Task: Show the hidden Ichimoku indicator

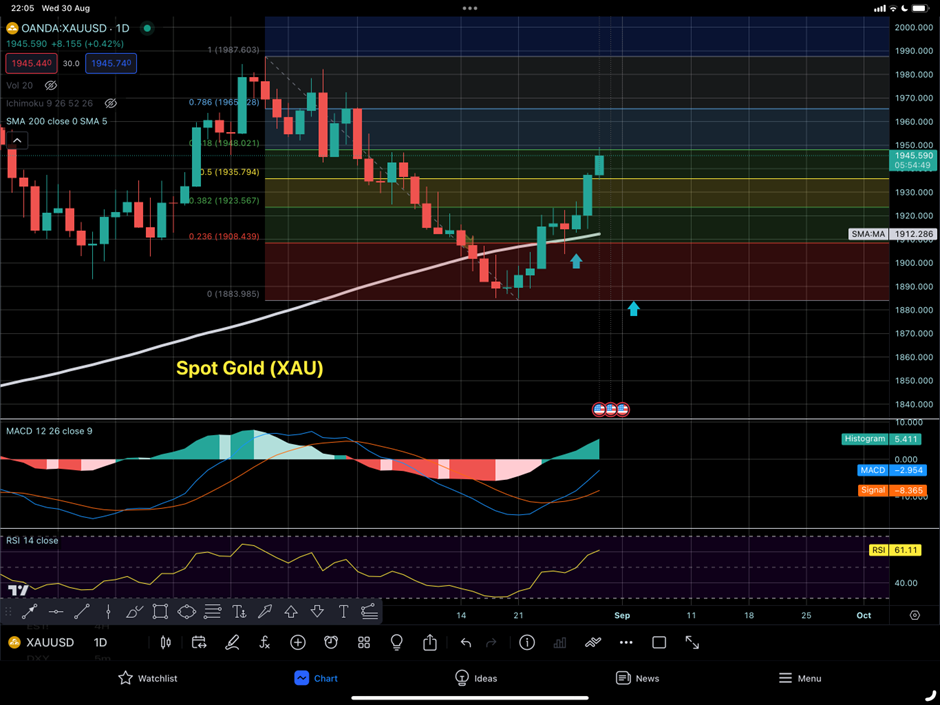Action: click(x=111, y=103)
